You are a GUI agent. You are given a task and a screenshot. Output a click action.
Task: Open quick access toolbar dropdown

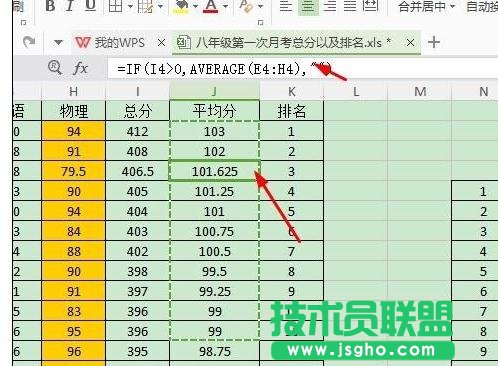pyautogui.click(x=58, y=42)
